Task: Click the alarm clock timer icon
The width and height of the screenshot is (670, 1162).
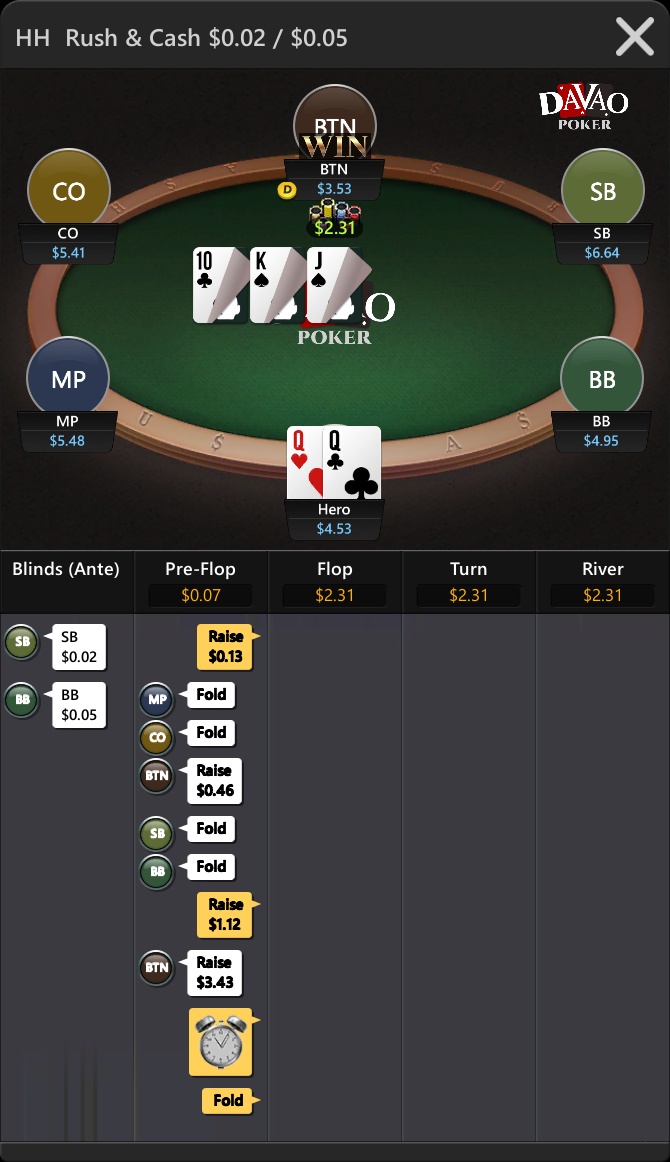Action: [x=221, y=1042]
